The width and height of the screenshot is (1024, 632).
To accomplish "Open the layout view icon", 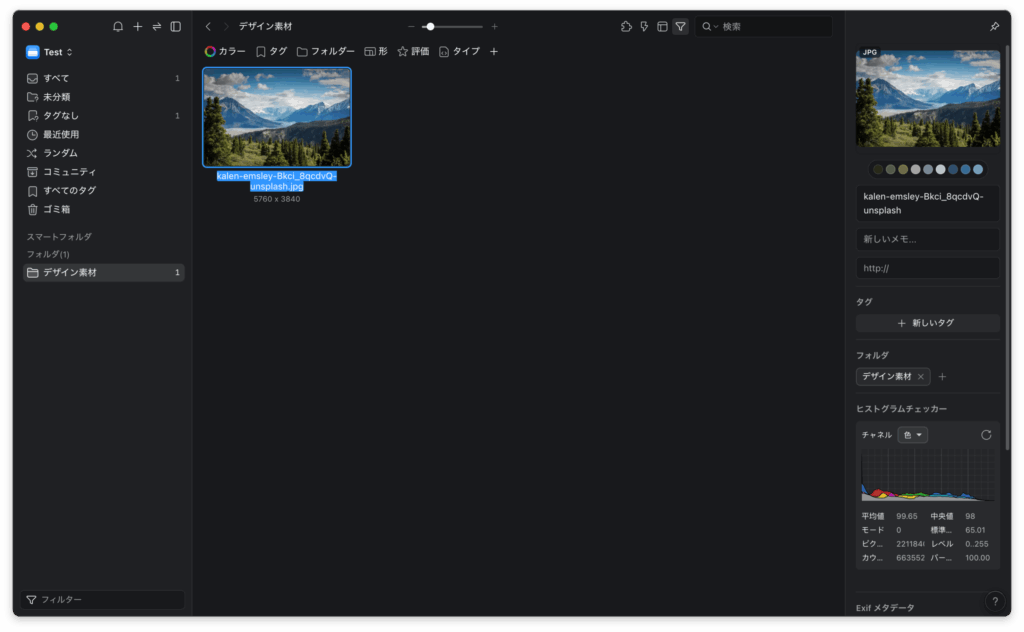I will click(x=662, y=27).
